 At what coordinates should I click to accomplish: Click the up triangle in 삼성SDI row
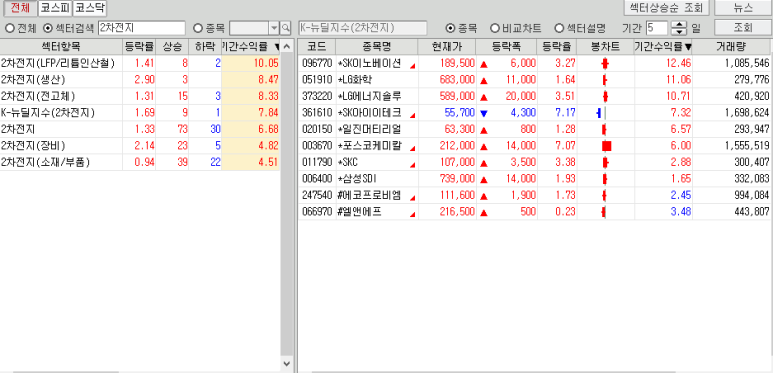pyautogui.click(x=484, y=179)
